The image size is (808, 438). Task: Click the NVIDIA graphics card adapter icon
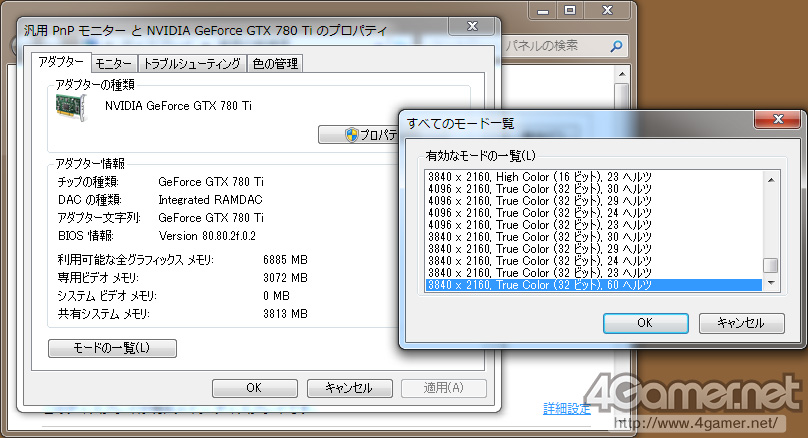[71, 107]
